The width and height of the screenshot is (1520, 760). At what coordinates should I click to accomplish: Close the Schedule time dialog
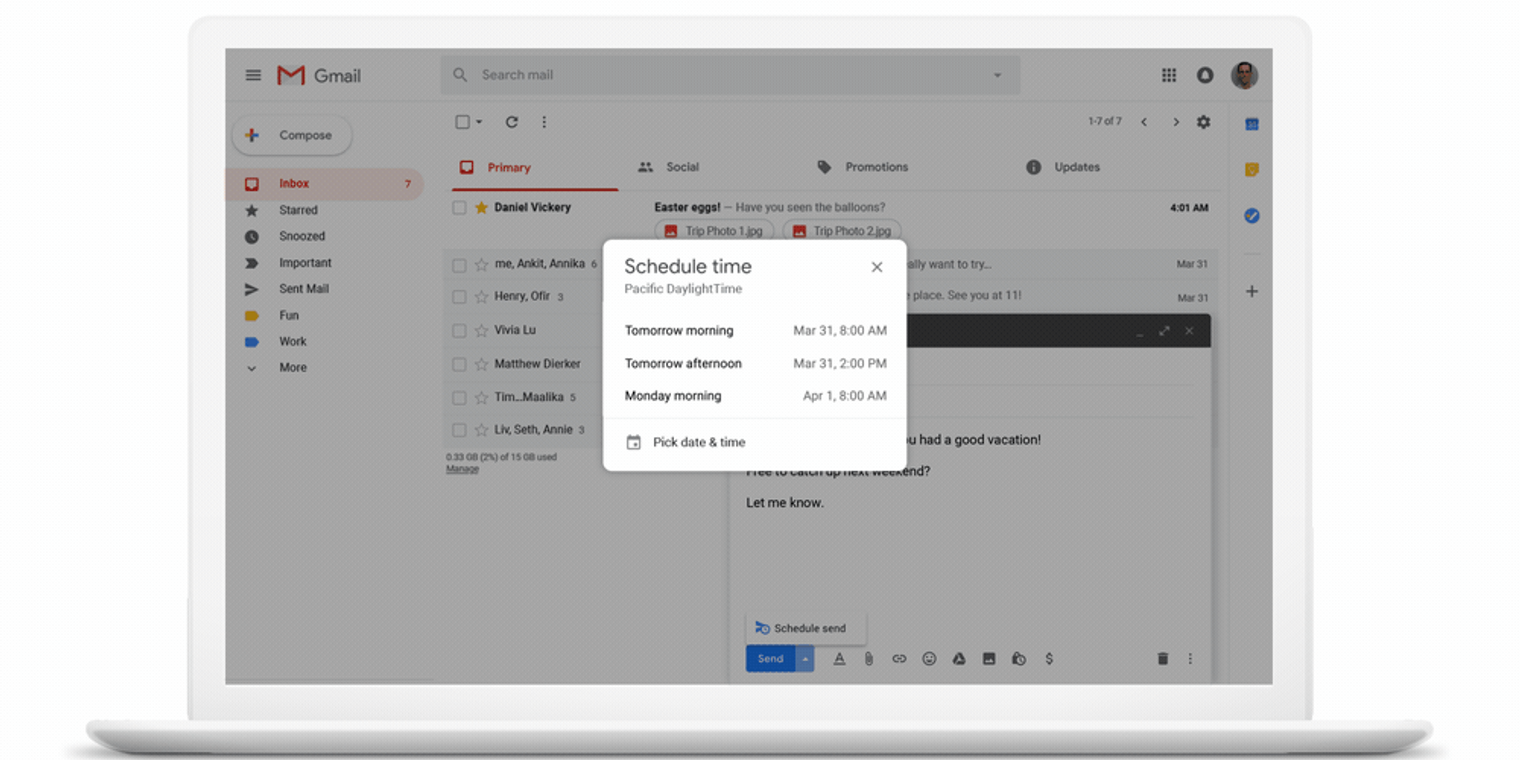tap(877, 267)
